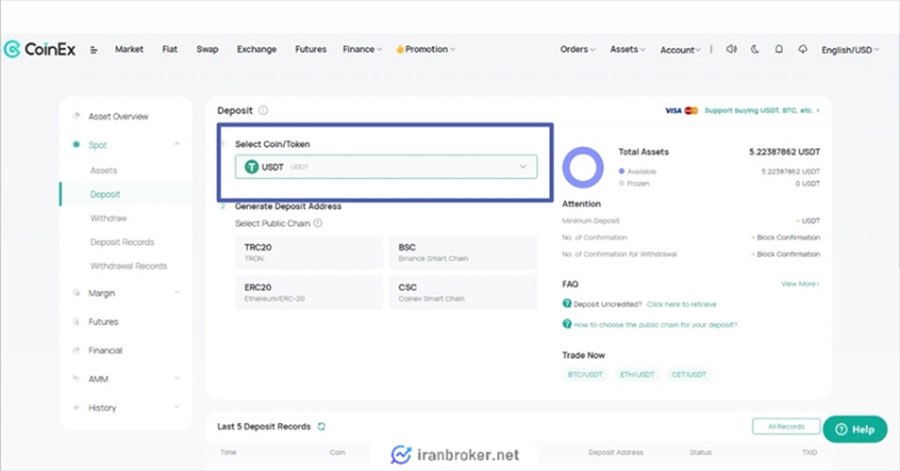This screenshot has height=471, width=900.
Task: Click the Financial sidebar icon
Action: 76,350
